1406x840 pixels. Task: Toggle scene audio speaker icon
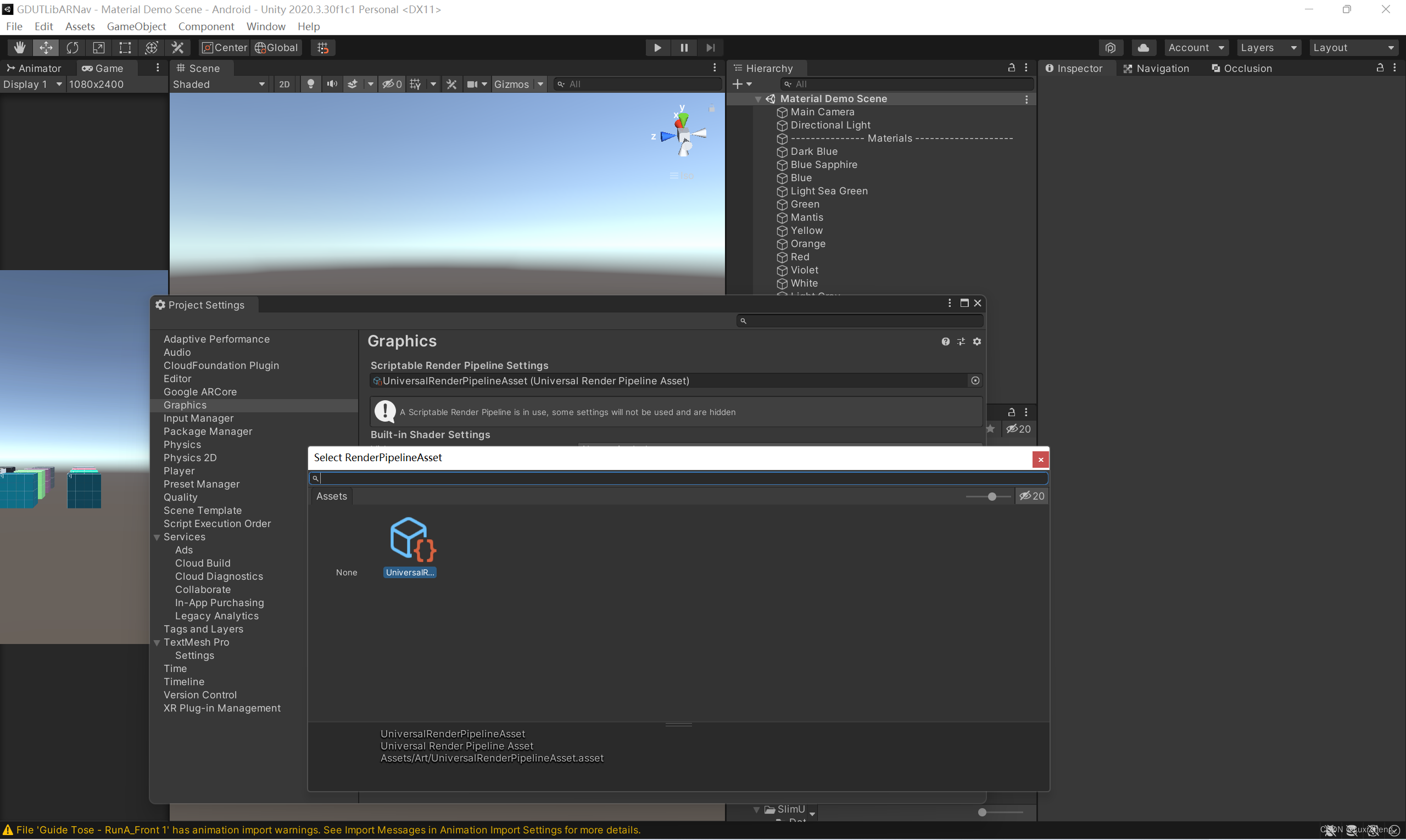tap(332, 84)
